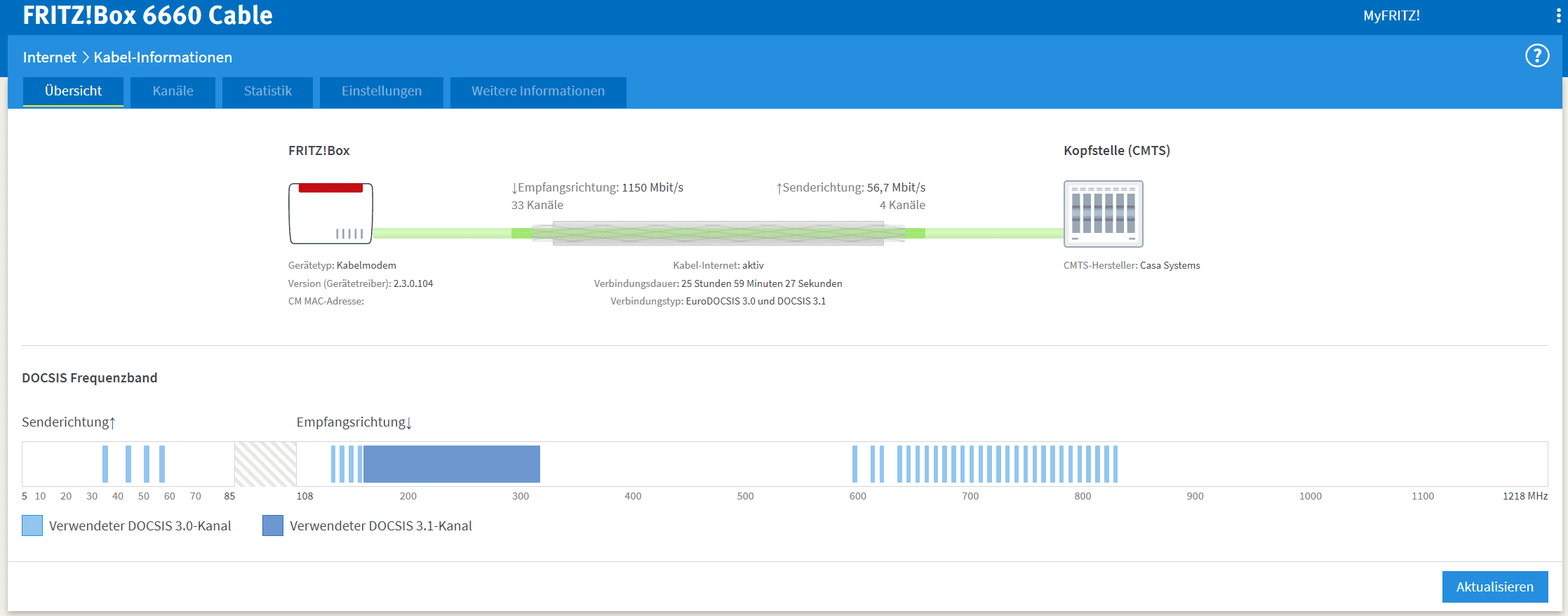Click the Senderichtung 56,7 Mbit/s value

(896, 187)
